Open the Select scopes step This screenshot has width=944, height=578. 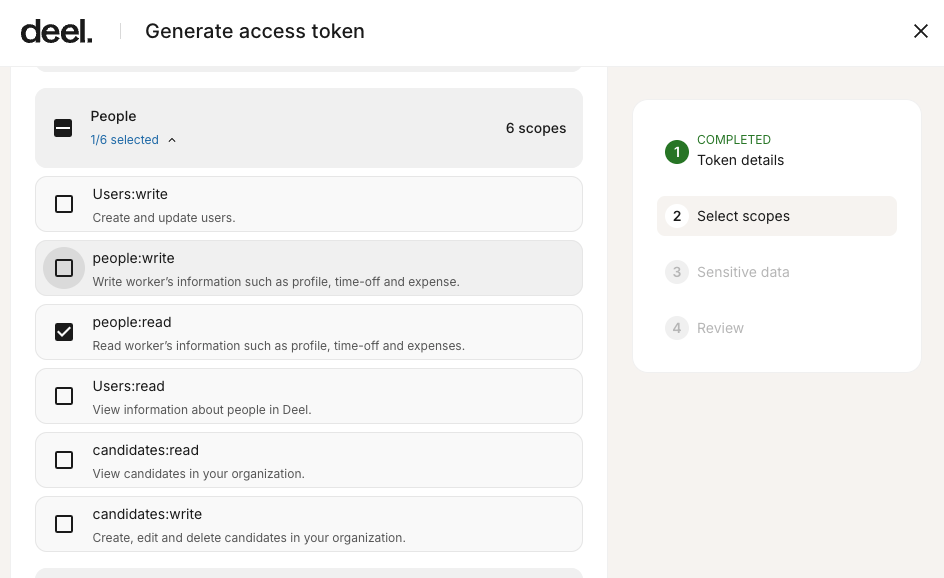743,216
